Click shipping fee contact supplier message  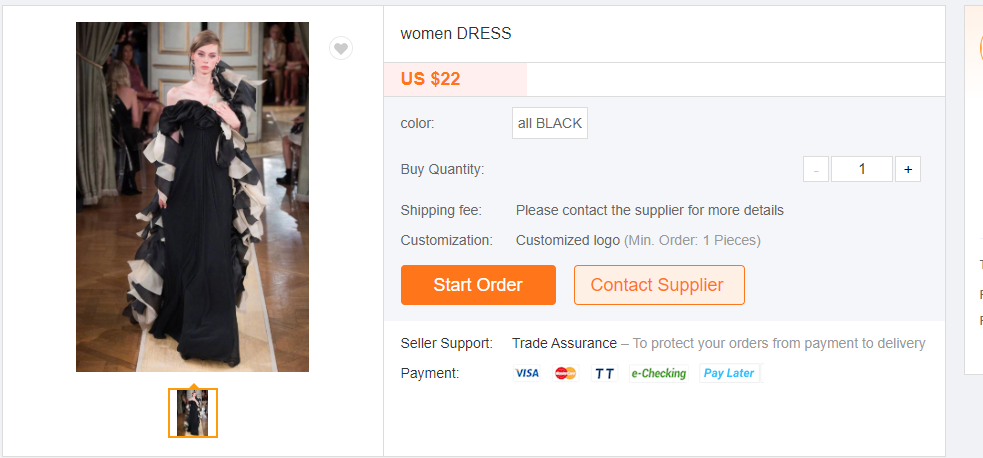tap(649, 211)
